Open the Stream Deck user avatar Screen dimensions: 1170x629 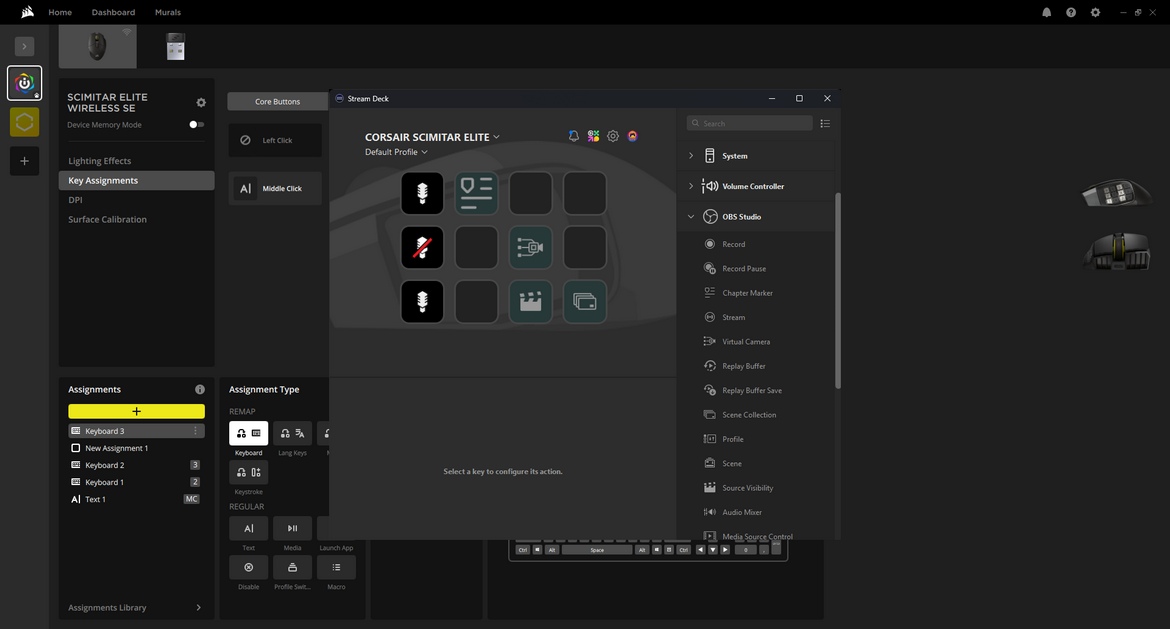coord(633,136)
